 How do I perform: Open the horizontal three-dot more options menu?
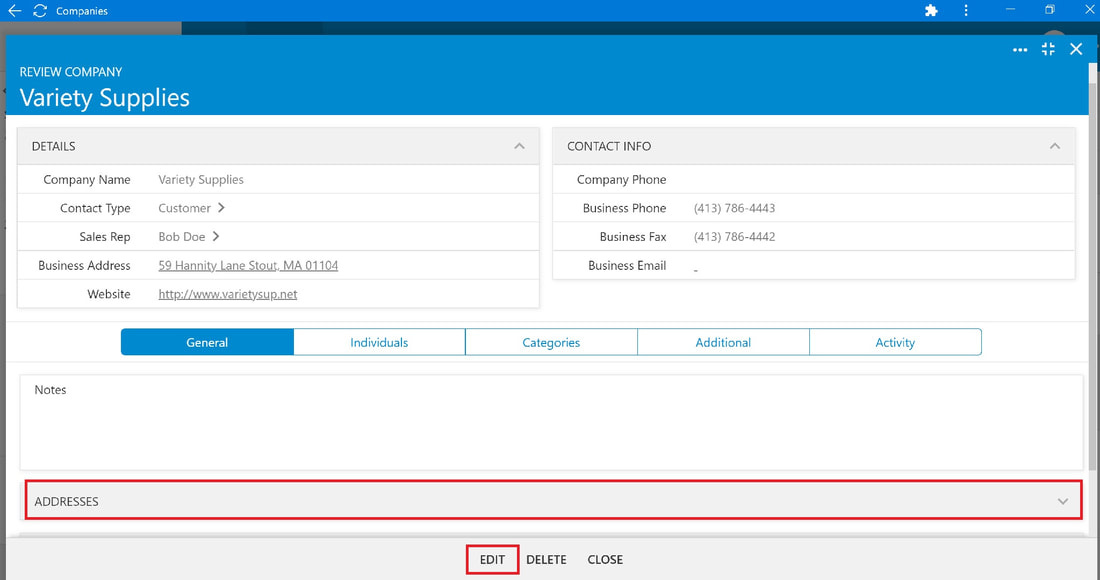pos(1020,49)
